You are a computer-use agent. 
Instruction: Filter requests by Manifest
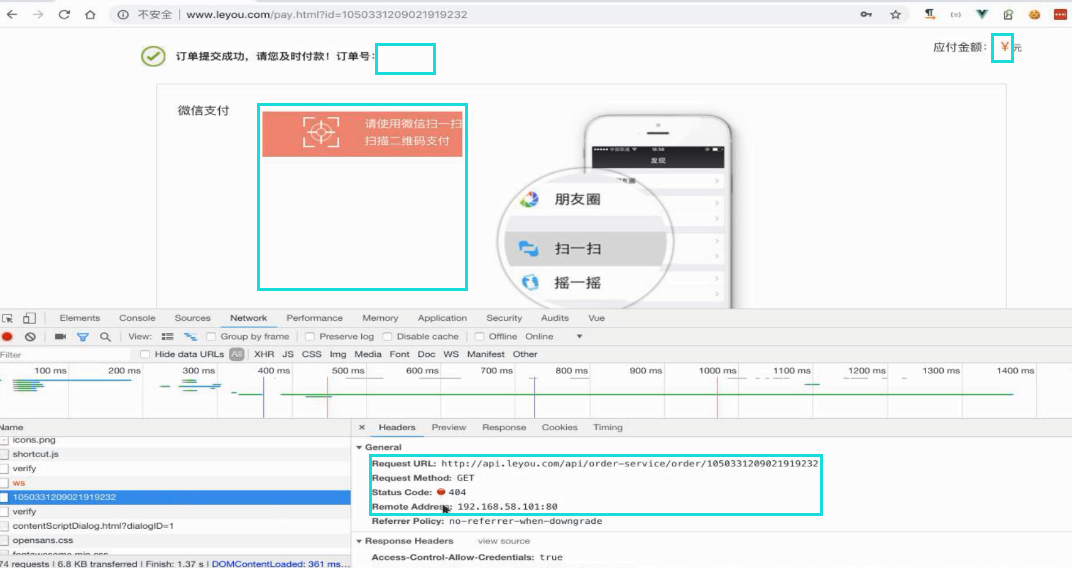point(485,354)
